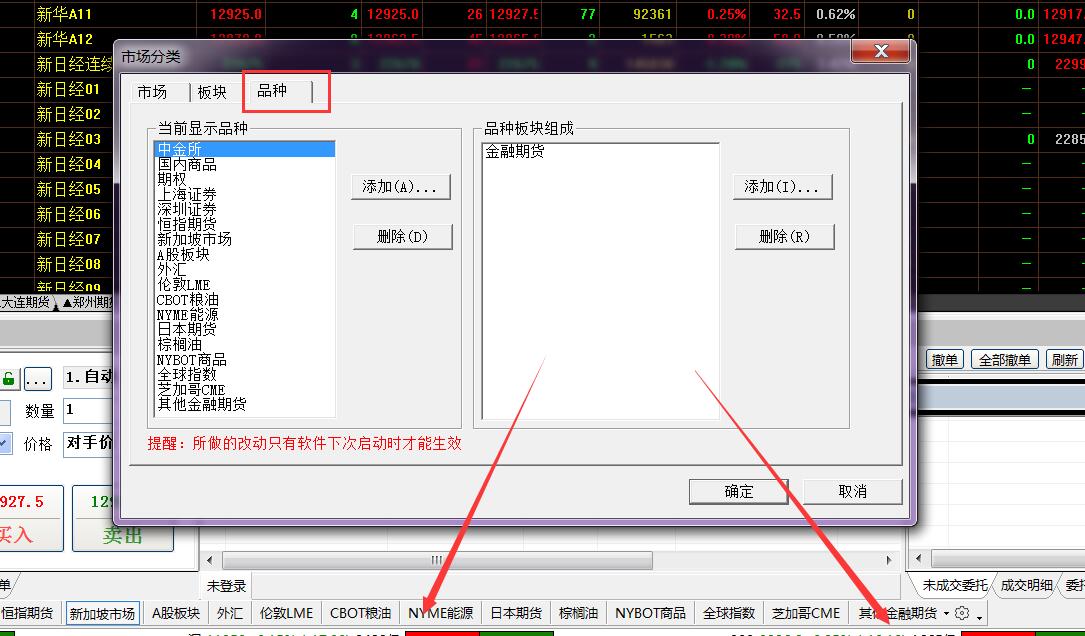This screenshot has height=636, width=1085.
Task: Click the 未登录 status tab
Action: (x=226, y=586)
